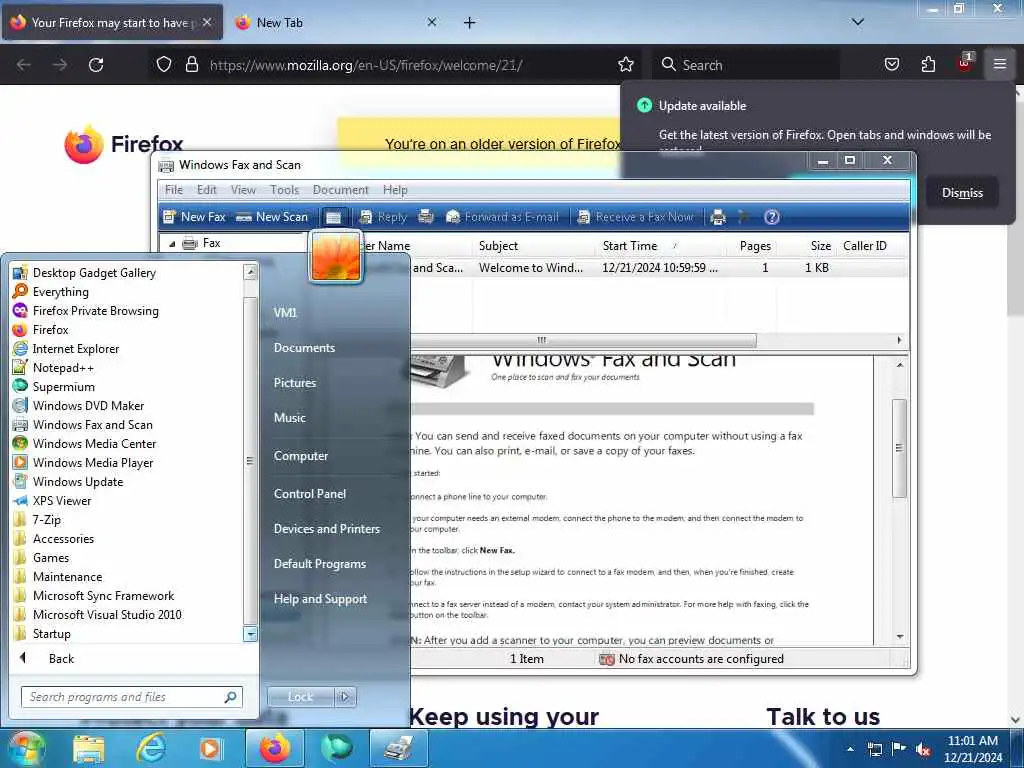1024x768 pixels.
Task: Reload the Firefox page
Action: 96,65
